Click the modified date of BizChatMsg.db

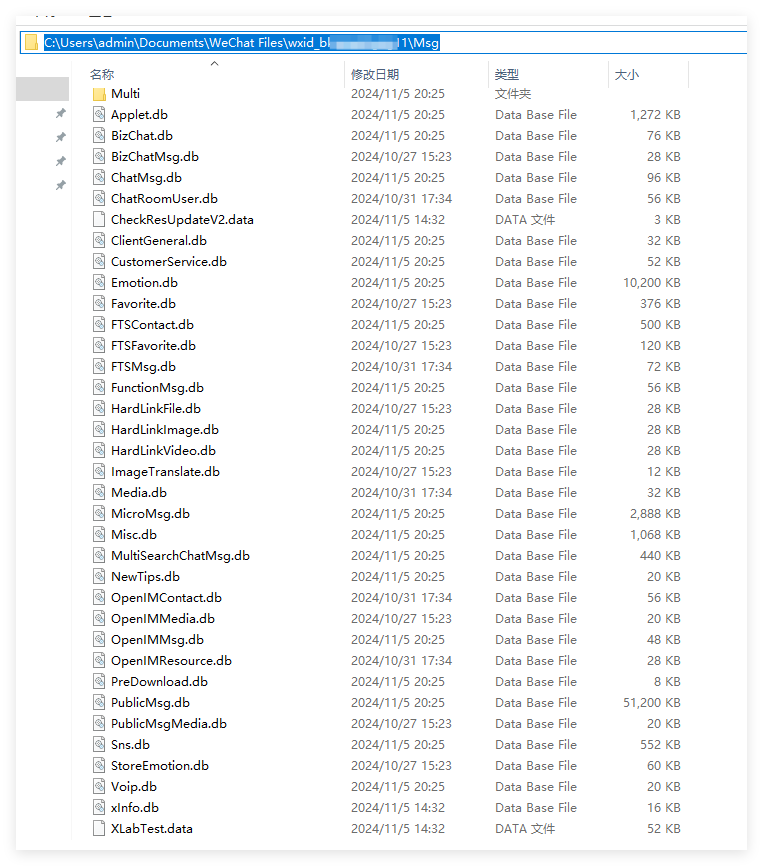[x=401, y=157]
